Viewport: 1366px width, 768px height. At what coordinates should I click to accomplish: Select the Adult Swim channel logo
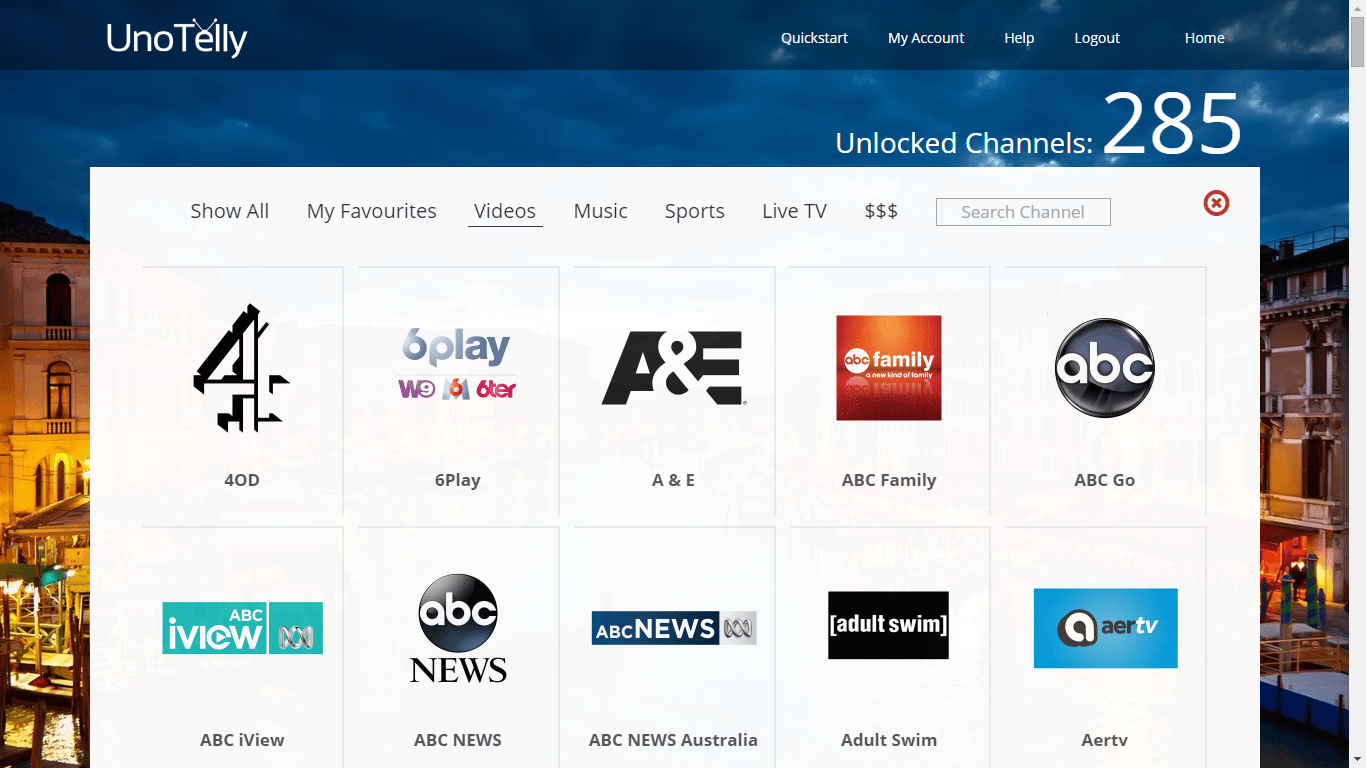click(x=888, y=625)
